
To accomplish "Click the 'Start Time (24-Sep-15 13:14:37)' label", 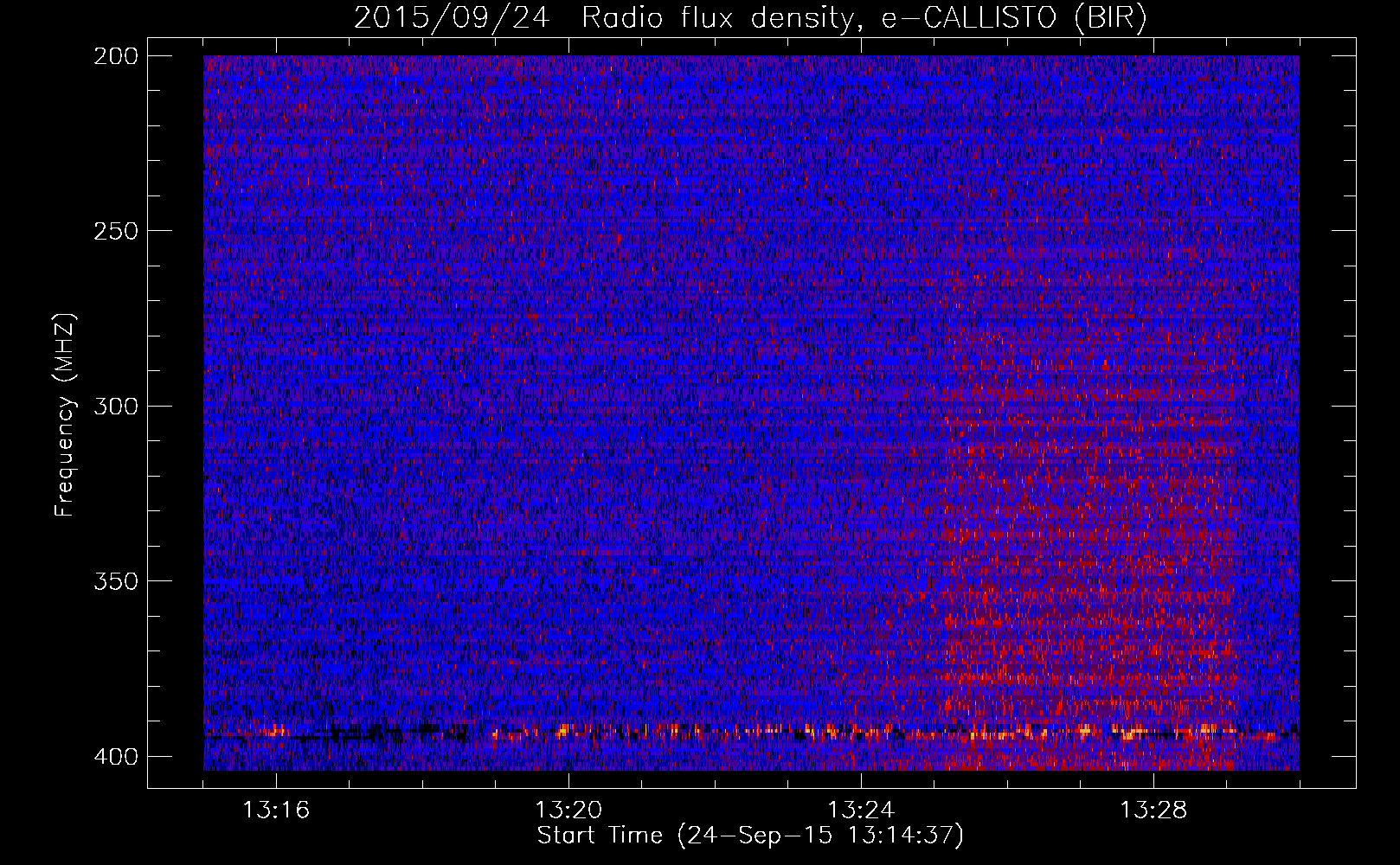I will (x=750, y=836).
